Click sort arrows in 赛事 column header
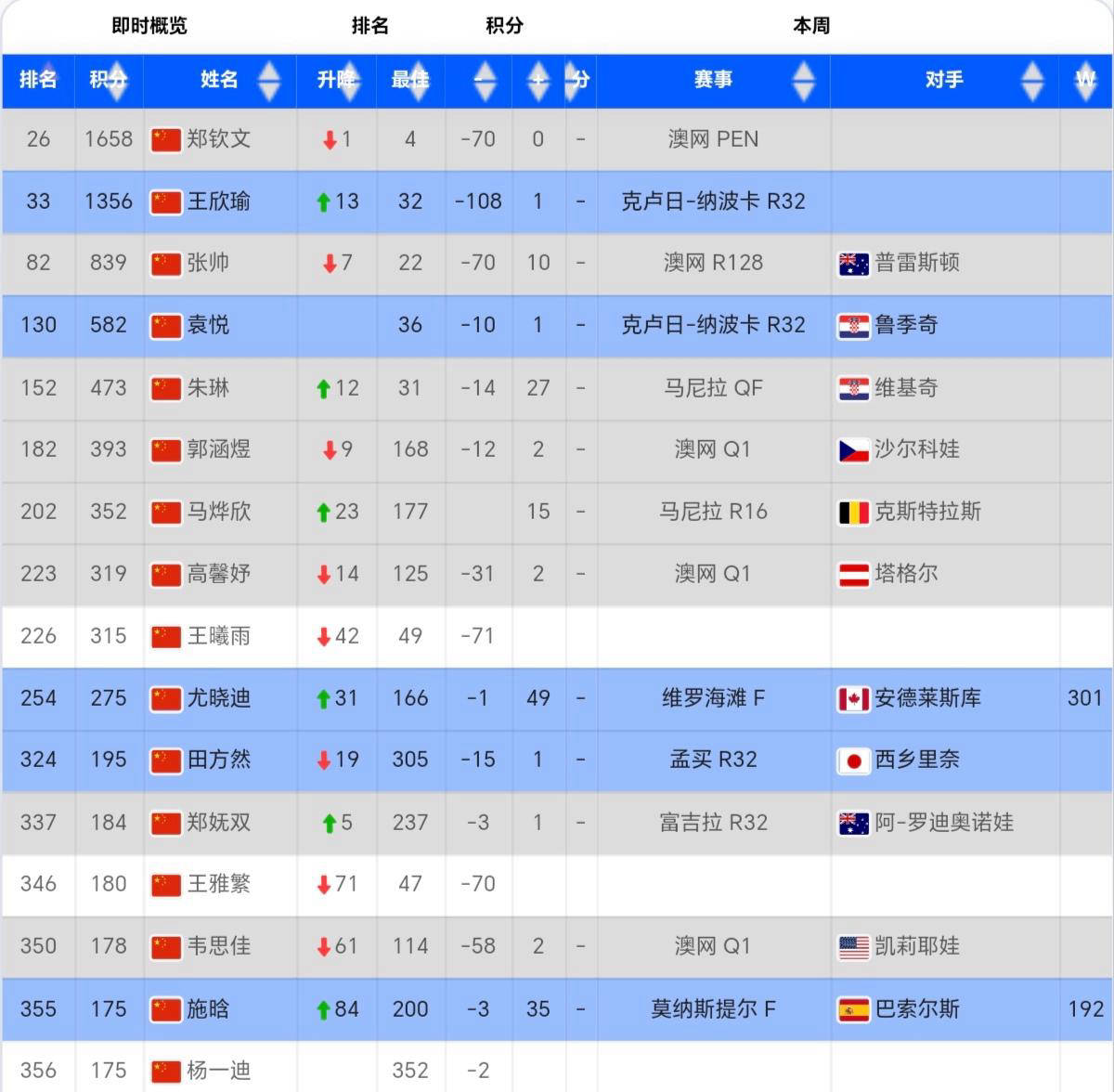 803,81
